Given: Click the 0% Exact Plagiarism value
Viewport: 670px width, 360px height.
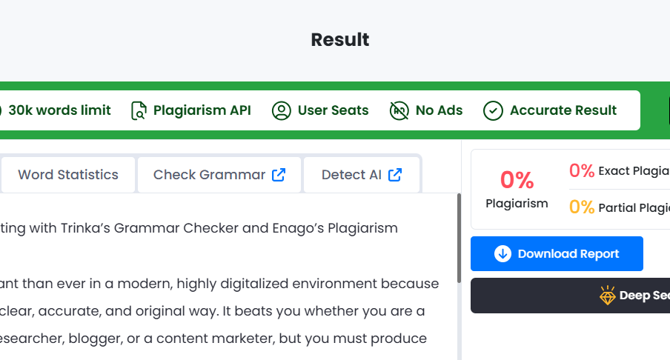Looking at the screenshot, I should coord(582,171).
